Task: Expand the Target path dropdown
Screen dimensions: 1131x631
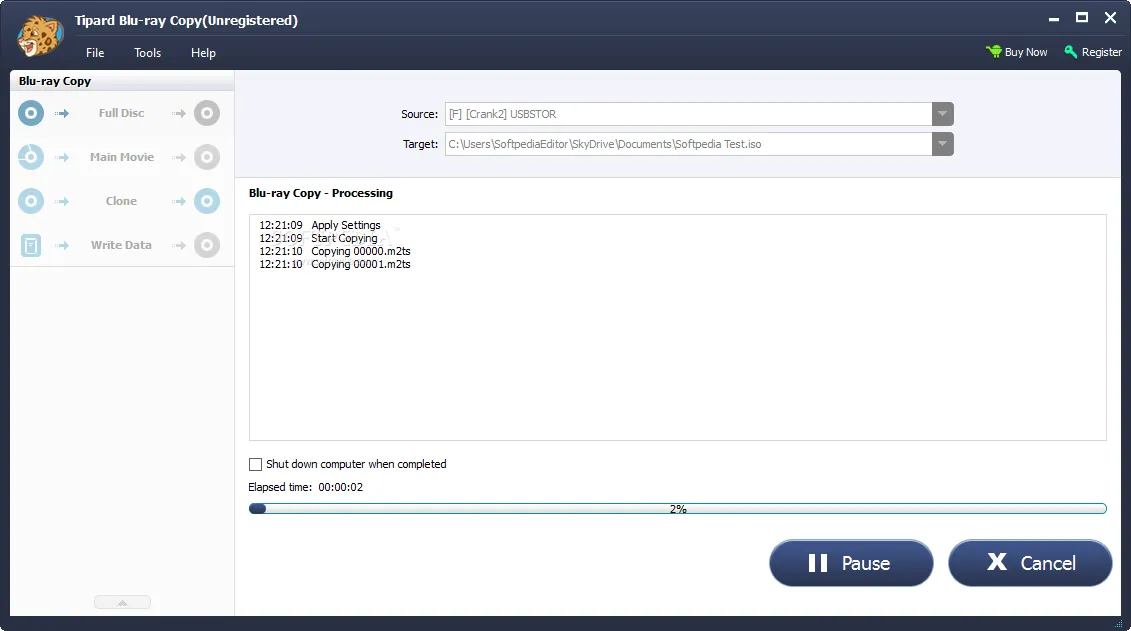Action: pyautogui.click(x=943, y=144)
